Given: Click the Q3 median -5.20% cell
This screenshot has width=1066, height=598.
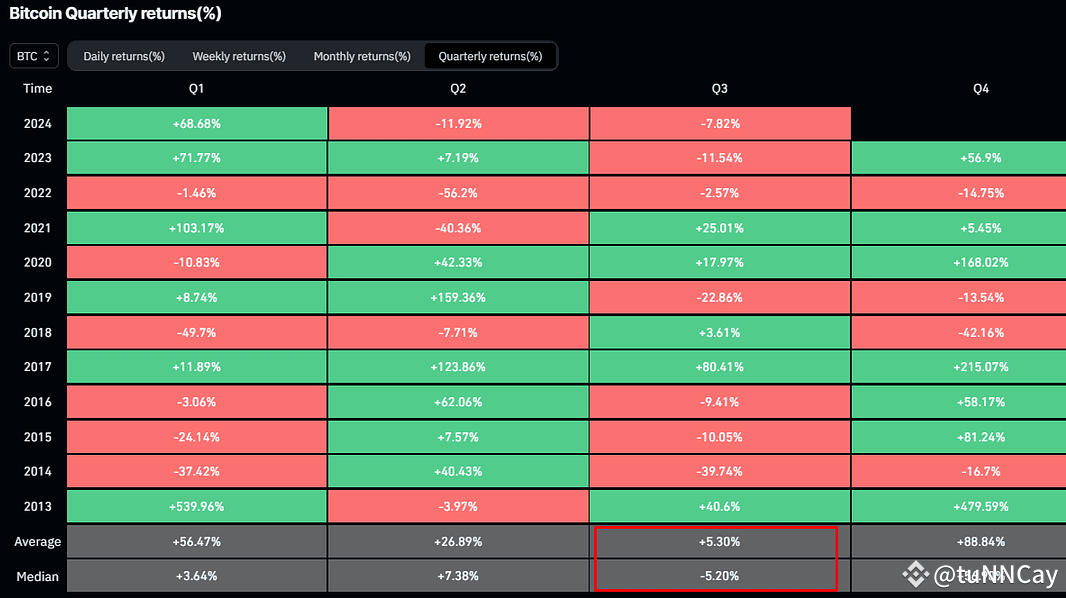Looking at the screenshot, I should [719, 576].
